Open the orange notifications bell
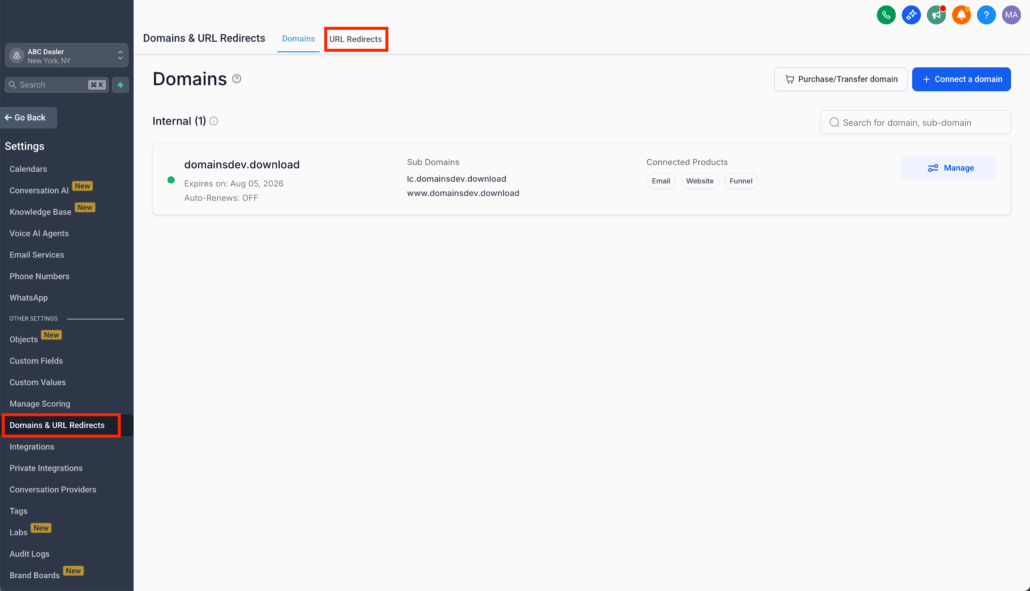The height and width of the screenshot is (591, 1030). pos(961,15)
